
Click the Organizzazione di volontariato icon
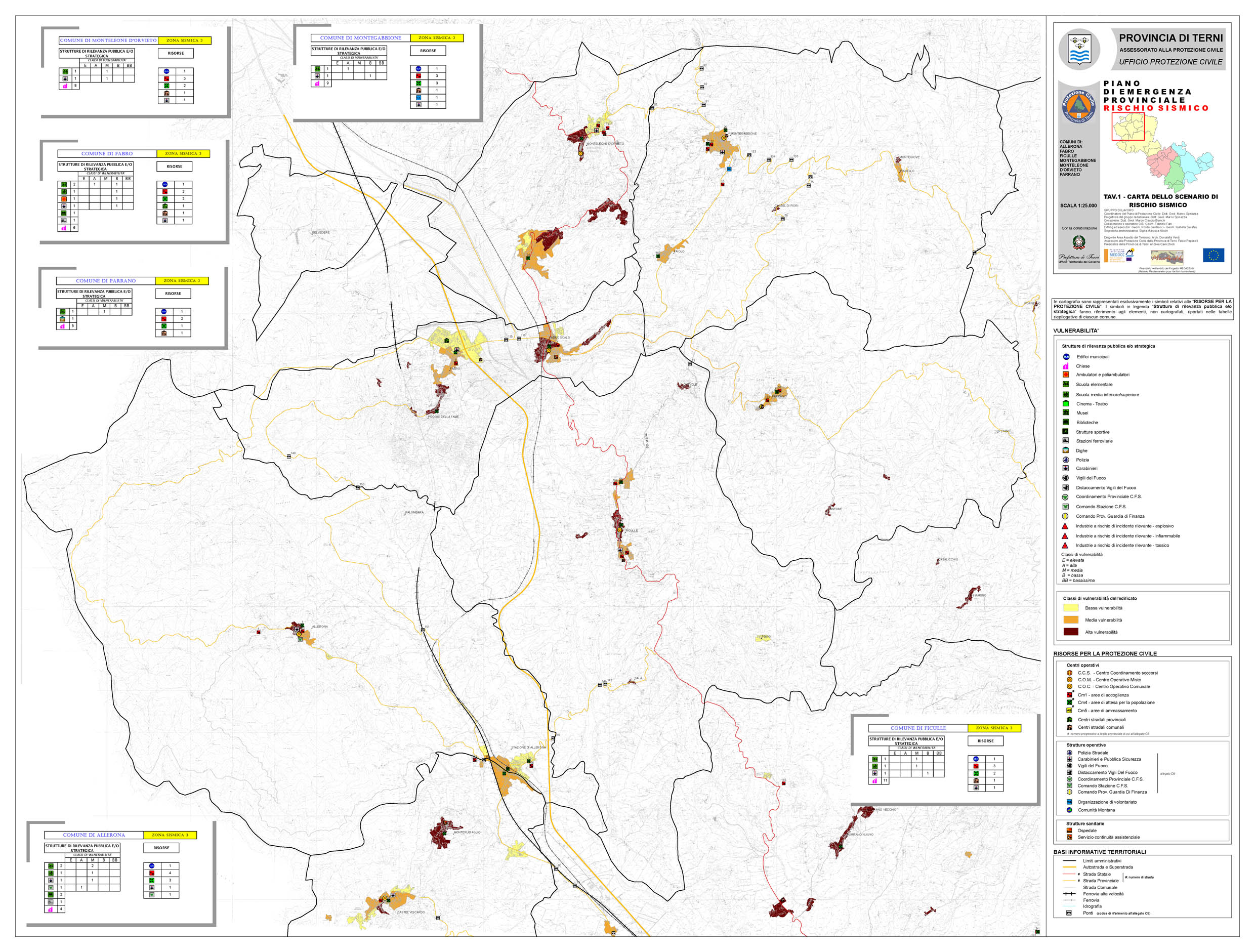(x=1069, y=802)
